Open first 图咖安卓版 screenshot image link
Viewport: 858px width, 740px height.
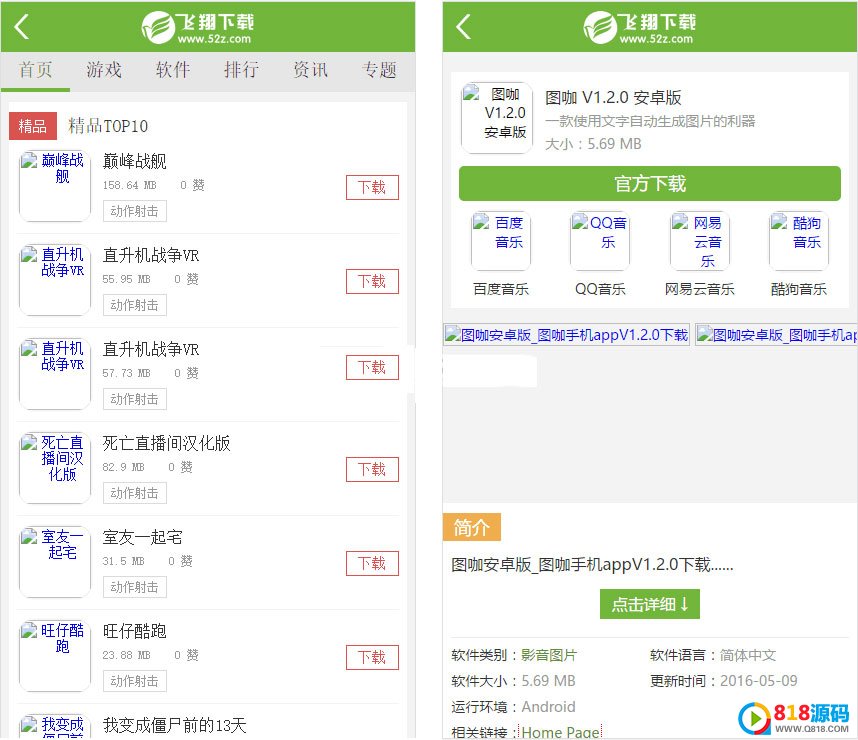(x=566, y=335)
